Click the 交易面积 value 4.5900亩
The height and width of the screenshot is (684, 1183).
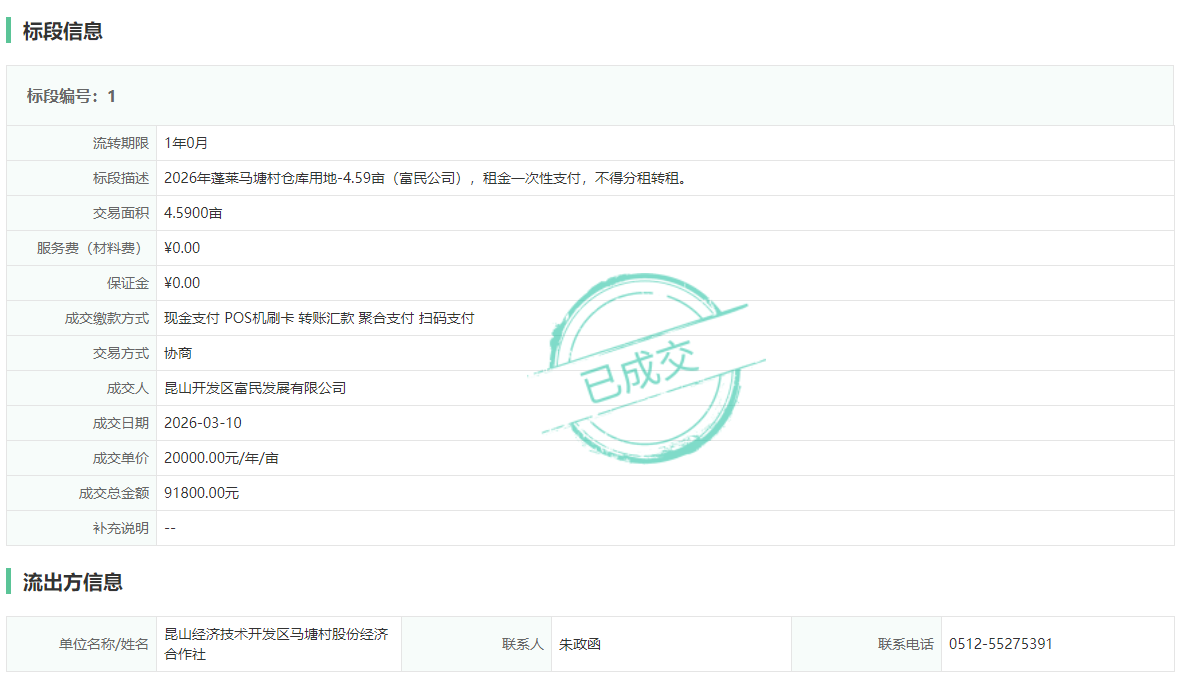(193, 213)
